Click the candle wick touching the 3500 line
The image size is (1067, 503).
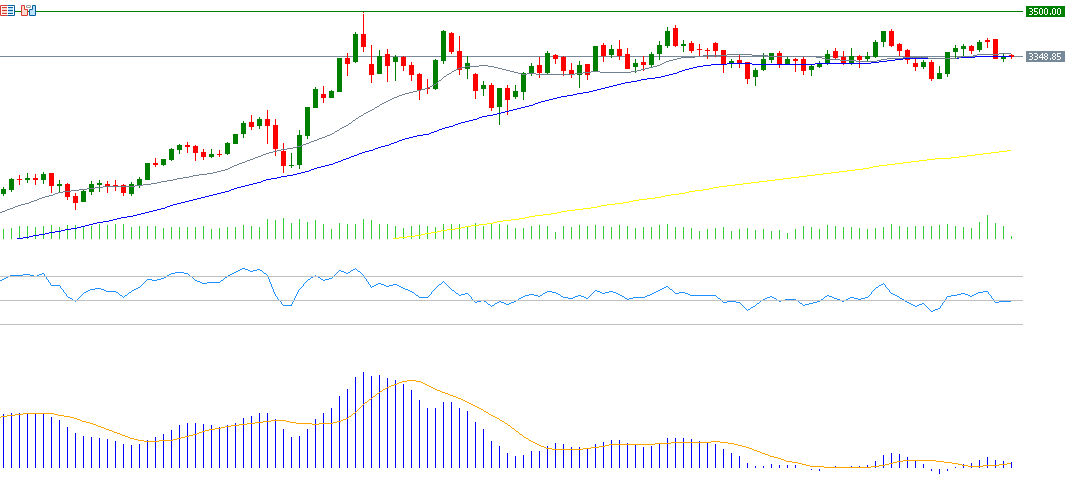click(363, 20)
